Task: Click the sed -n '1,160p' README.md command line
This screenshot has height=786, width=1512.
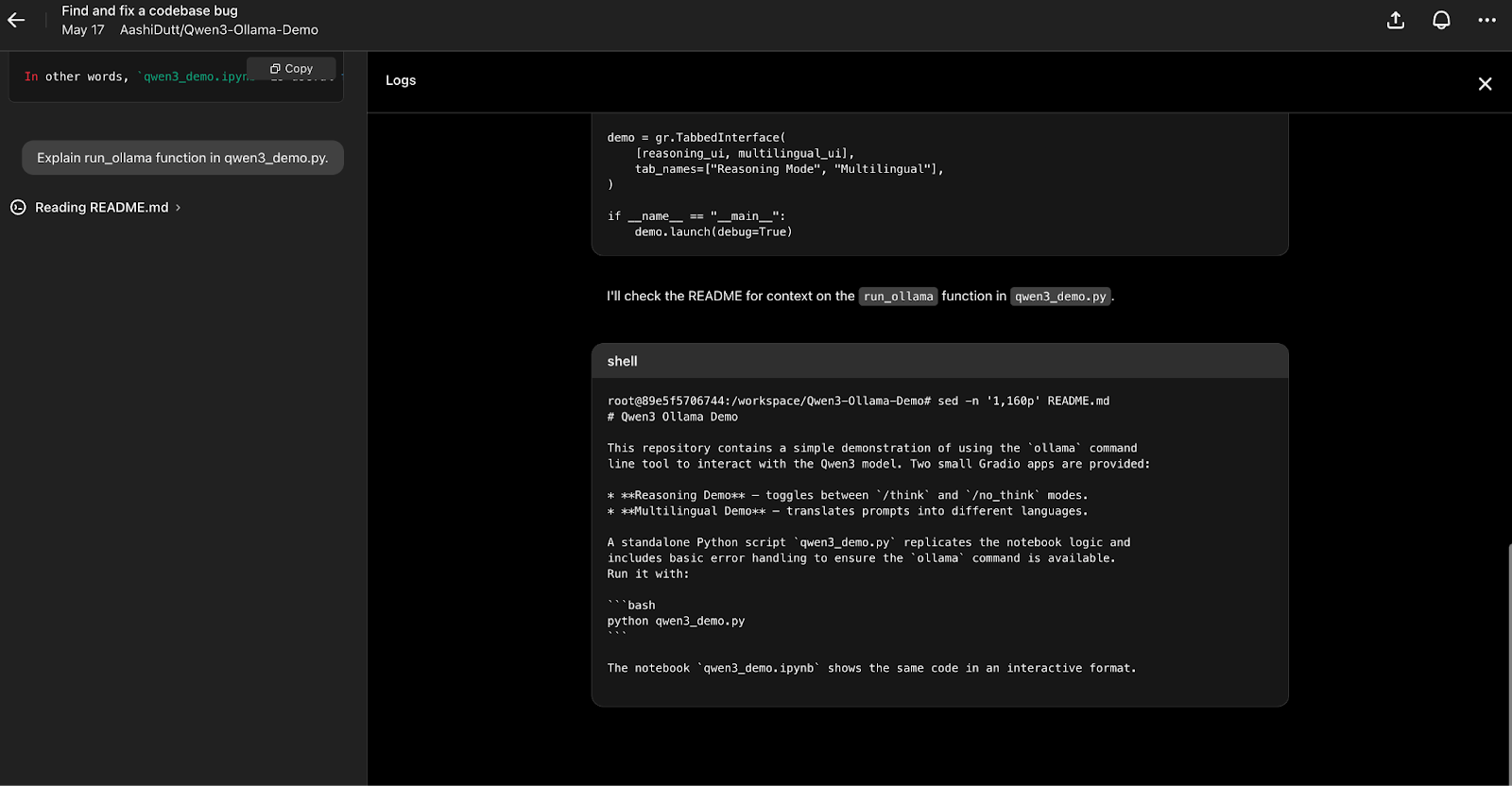Action: pos(858,401)
